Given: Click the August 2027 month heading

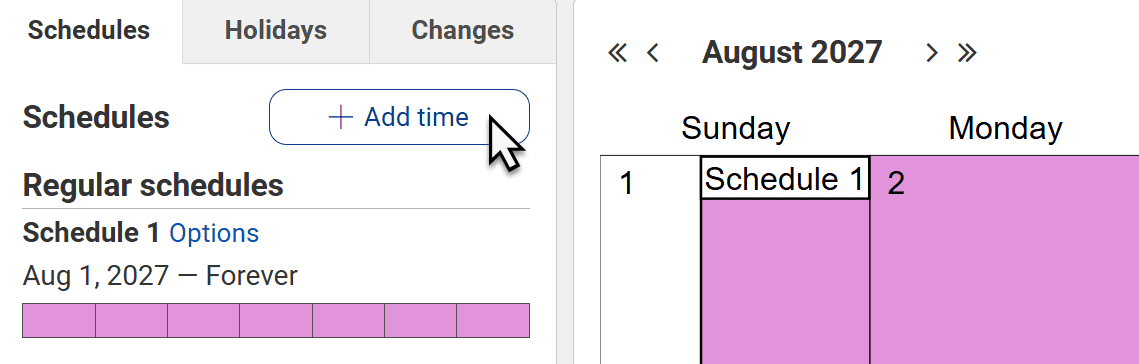Looking at the screenshot, I should 792,52.
